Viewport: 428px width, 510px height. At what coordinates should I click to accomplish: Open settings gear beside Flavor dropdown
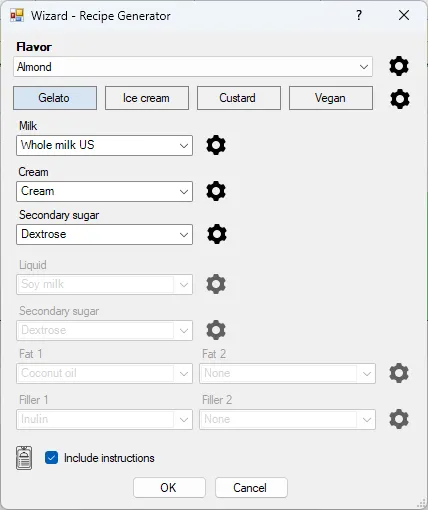pos(399,66)
